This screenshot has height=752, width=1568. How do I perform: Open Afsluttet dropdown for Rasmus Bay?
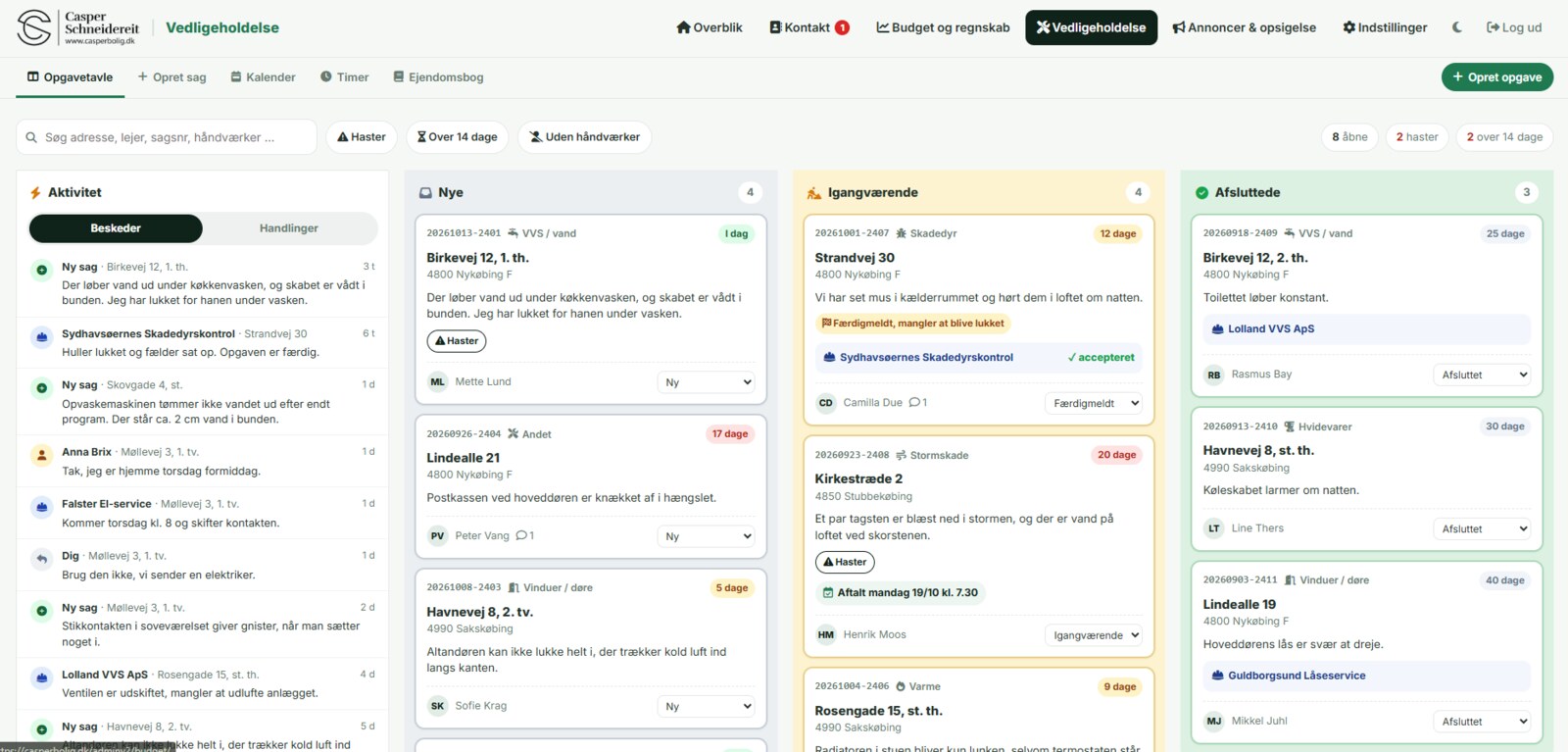(x=1482, y=375)
